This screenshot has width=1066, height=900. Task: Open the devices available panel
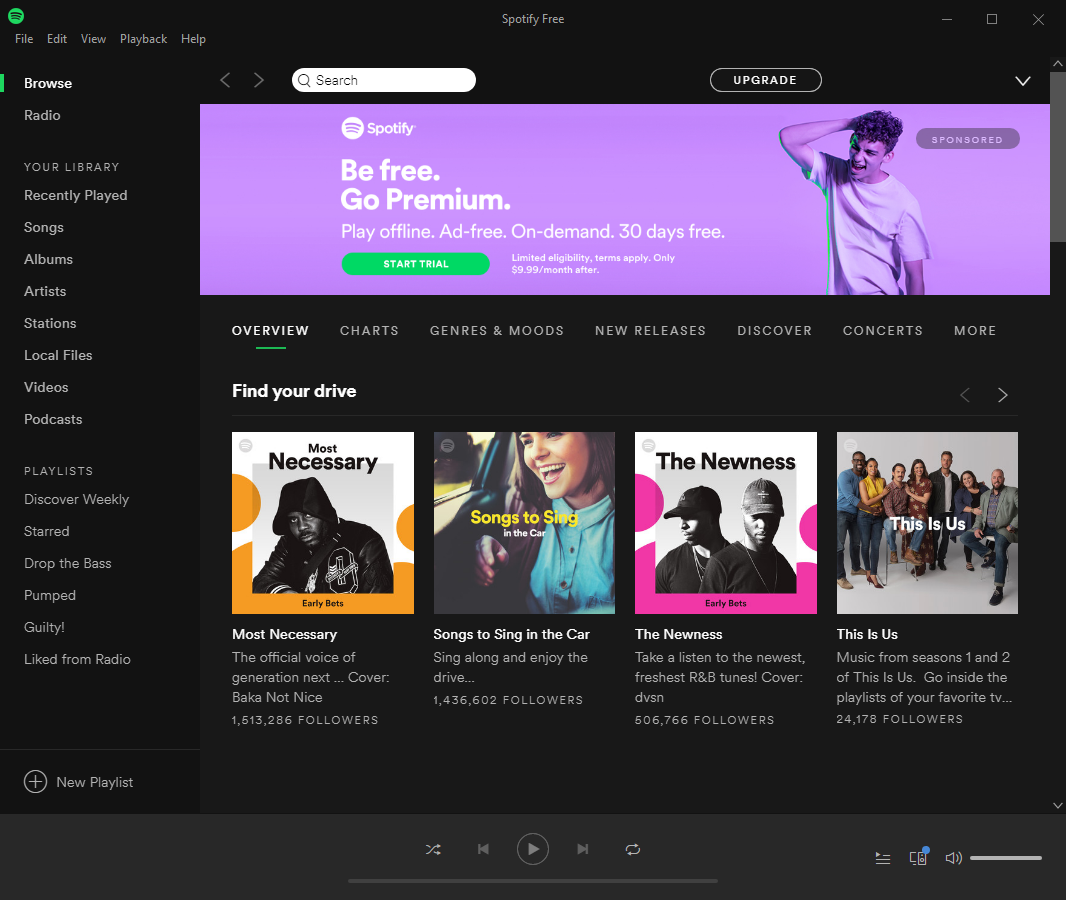coord(918,857)
